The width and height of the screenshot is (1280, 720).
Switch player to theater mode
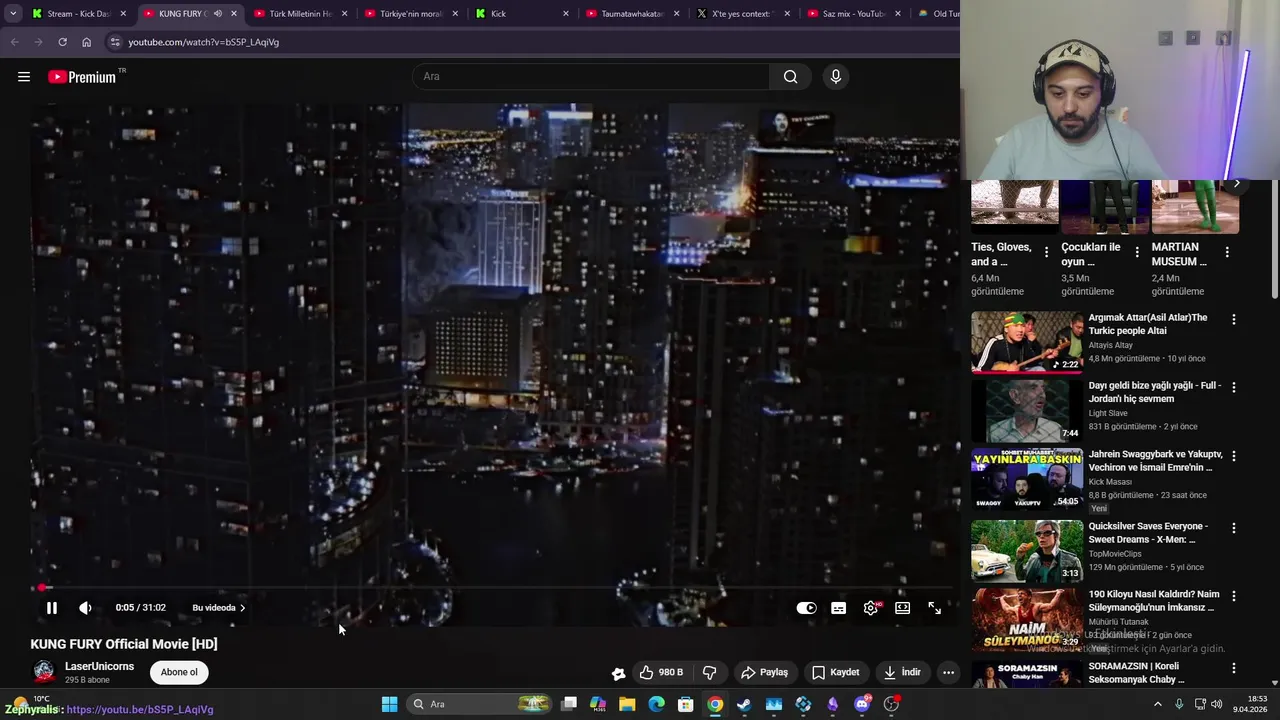point(903,608)
